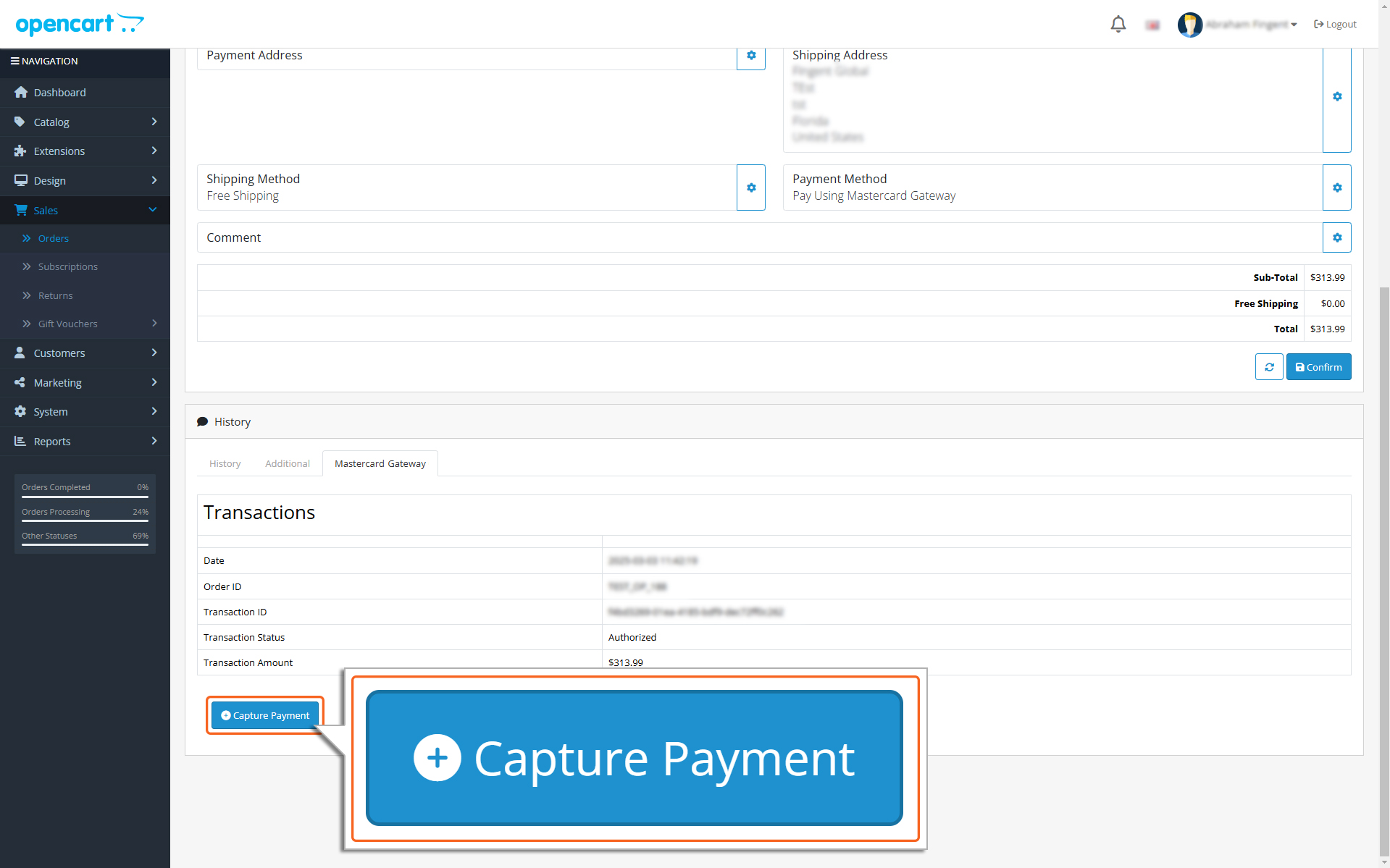Click the Free Shipping $0.00 amount
The image size is (1390, 868).
1333,303
